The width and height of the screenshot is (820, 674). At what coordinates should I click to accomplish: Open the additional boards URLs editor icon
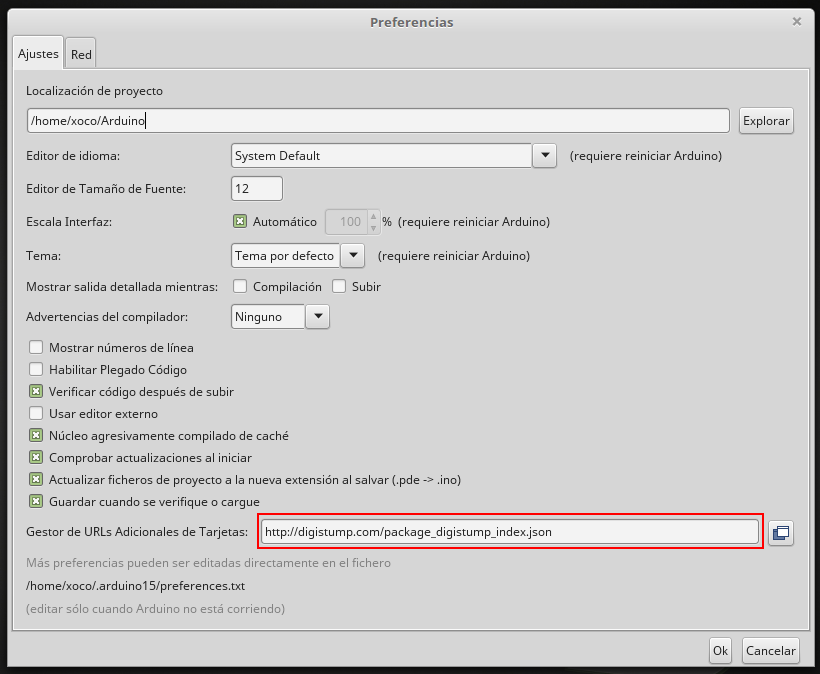pos(781,532)
